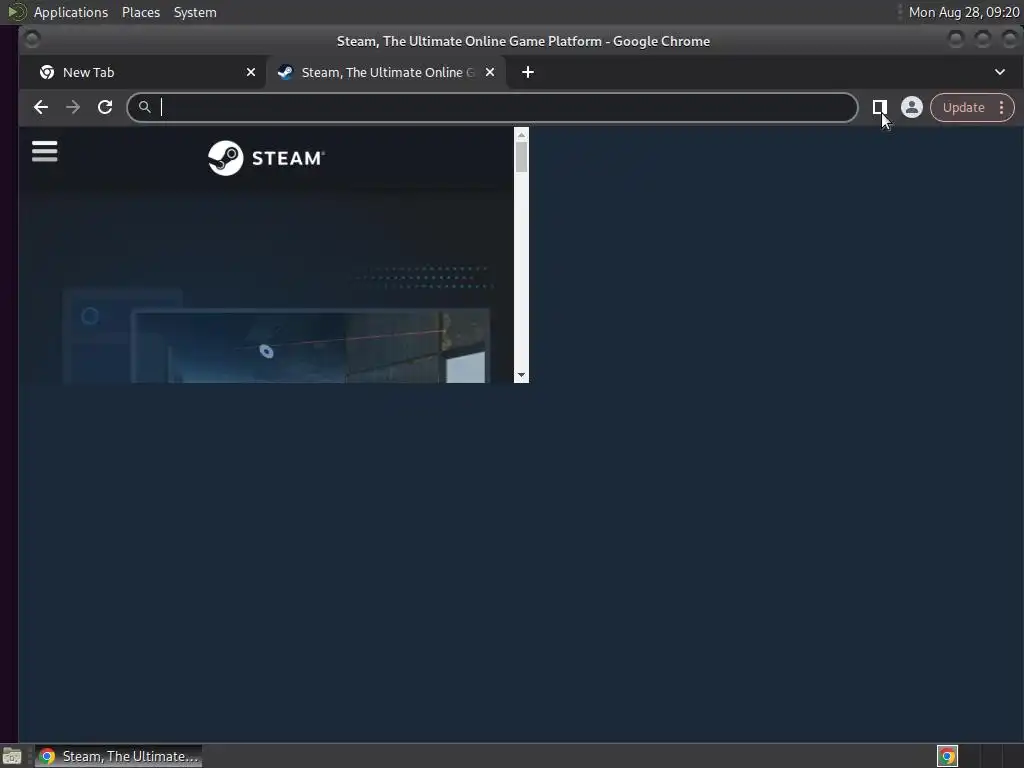
Task: Focus the Chrome address bar
Action: point(492,107)
